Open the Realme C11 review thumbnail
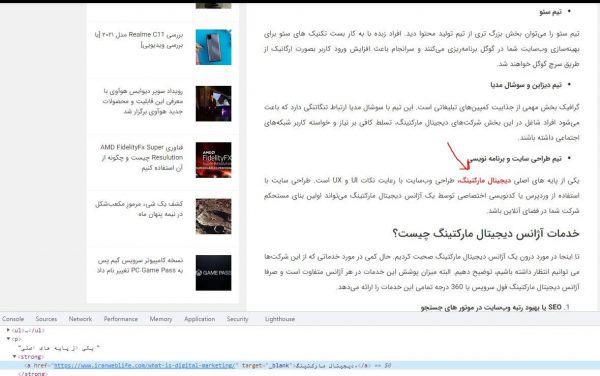This screenshot has width=600, height=376. pyautogui.click(x=214, y=47)
